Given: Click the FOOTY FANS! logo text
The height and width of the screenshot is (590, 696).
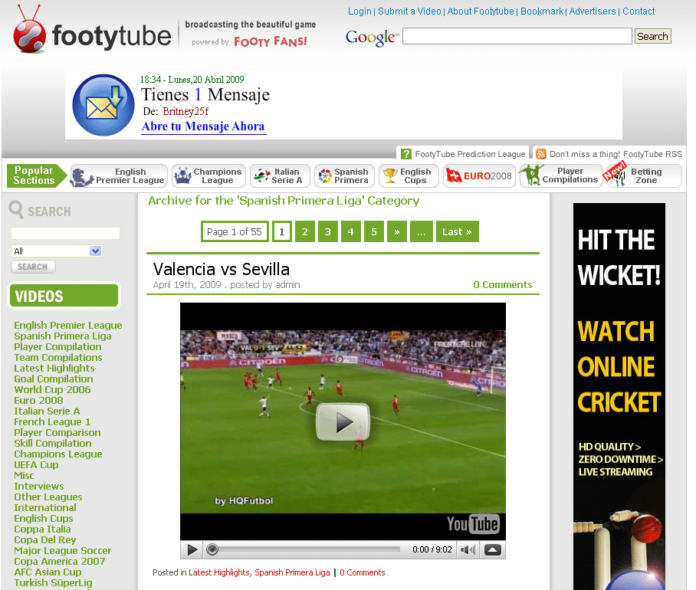Looking at the screenshot, I should point(270,42).
